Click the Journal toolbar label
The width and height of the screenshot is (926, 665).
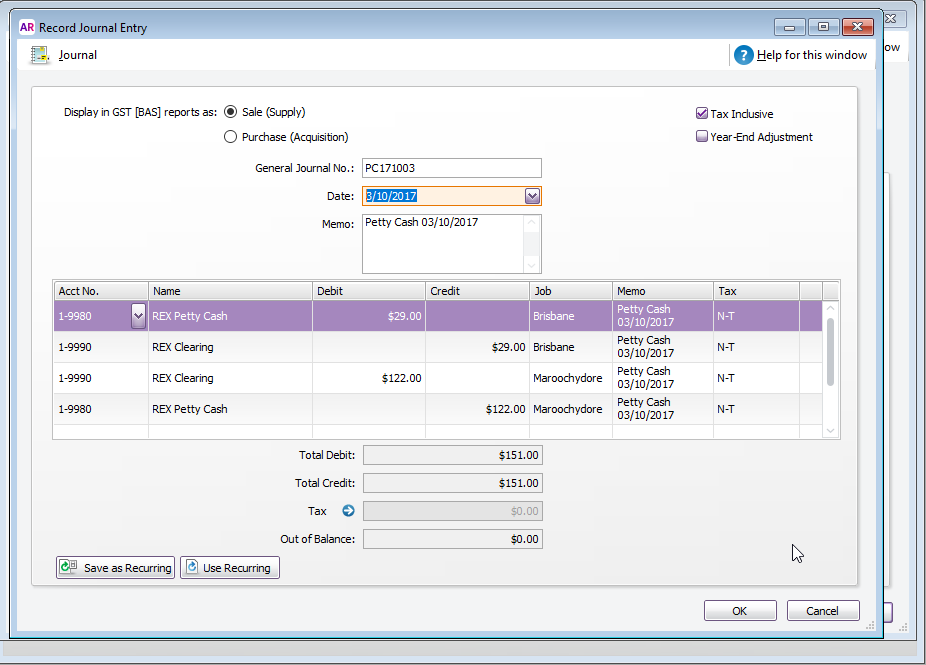click(77, 55)
